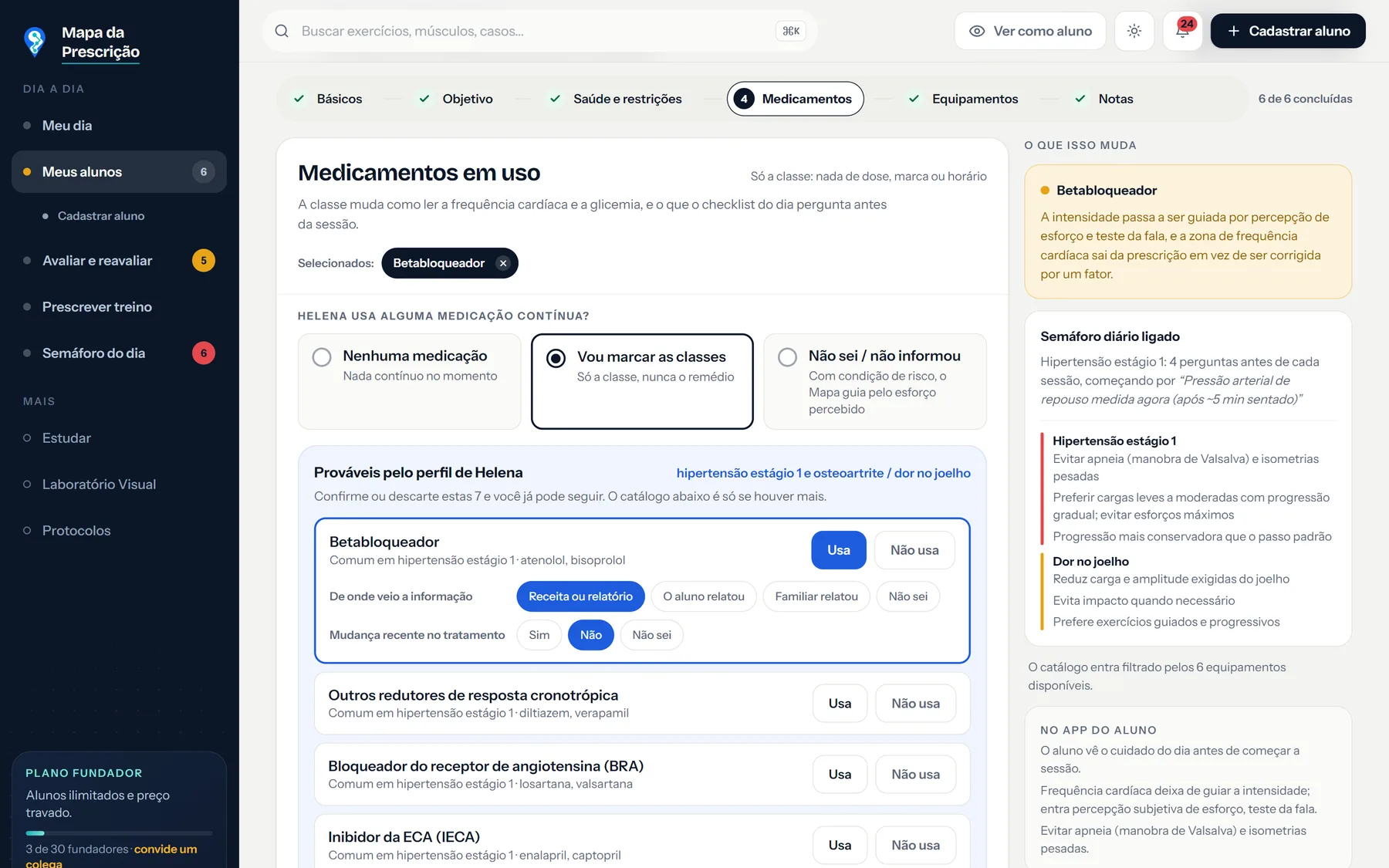Open Laboratório Visual in the sidebar
The width and height of the screenshot is (1389, 868).
(x=119, y=485)
